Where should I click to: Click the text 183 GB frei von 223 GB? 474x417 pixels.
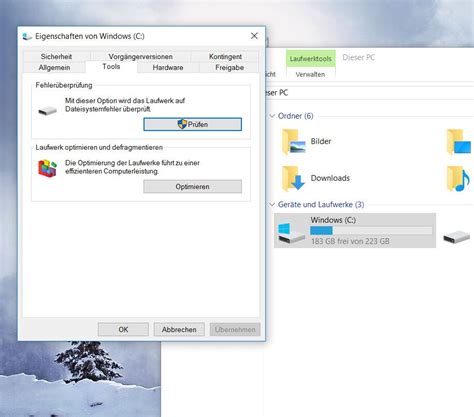pos(350,241)
